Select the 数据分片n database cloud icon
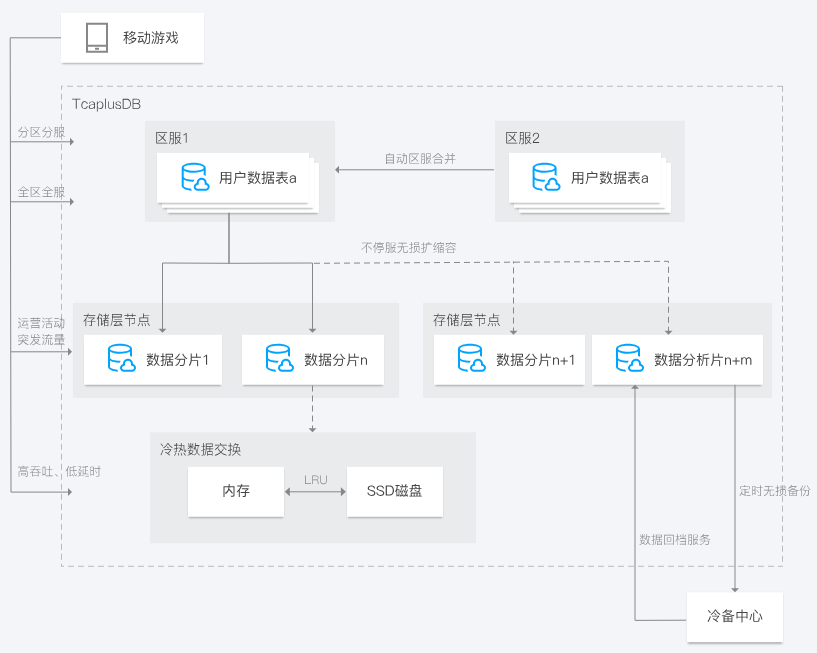 pyautogui.click(x=280, y=359)
